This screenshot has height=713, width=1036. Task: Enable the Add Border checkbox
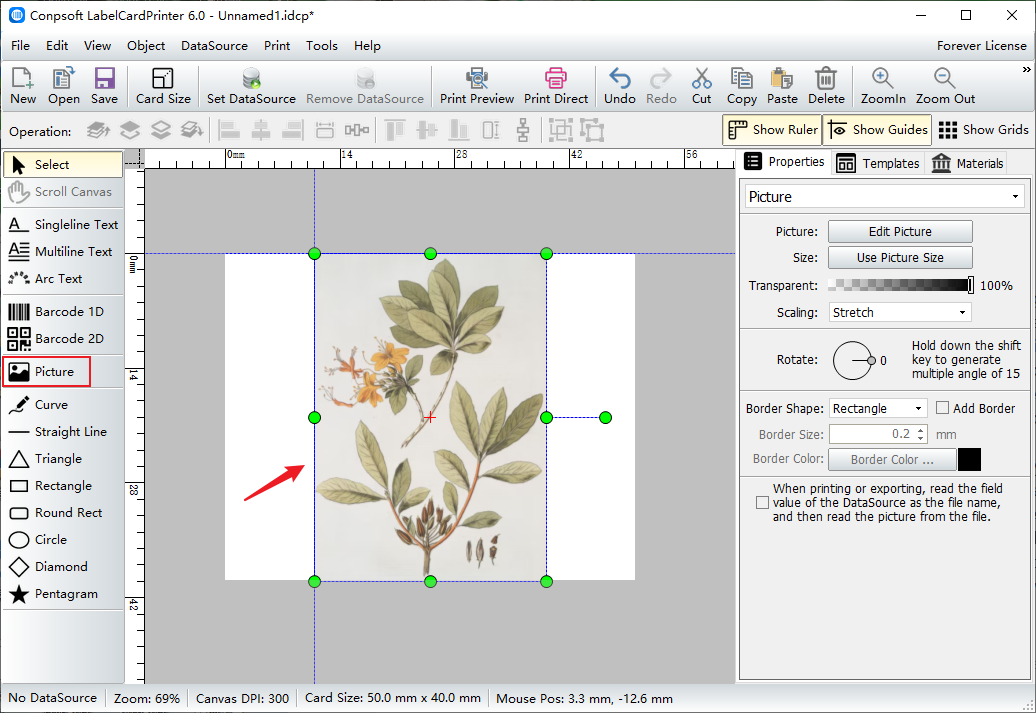(x=943, y=408)
